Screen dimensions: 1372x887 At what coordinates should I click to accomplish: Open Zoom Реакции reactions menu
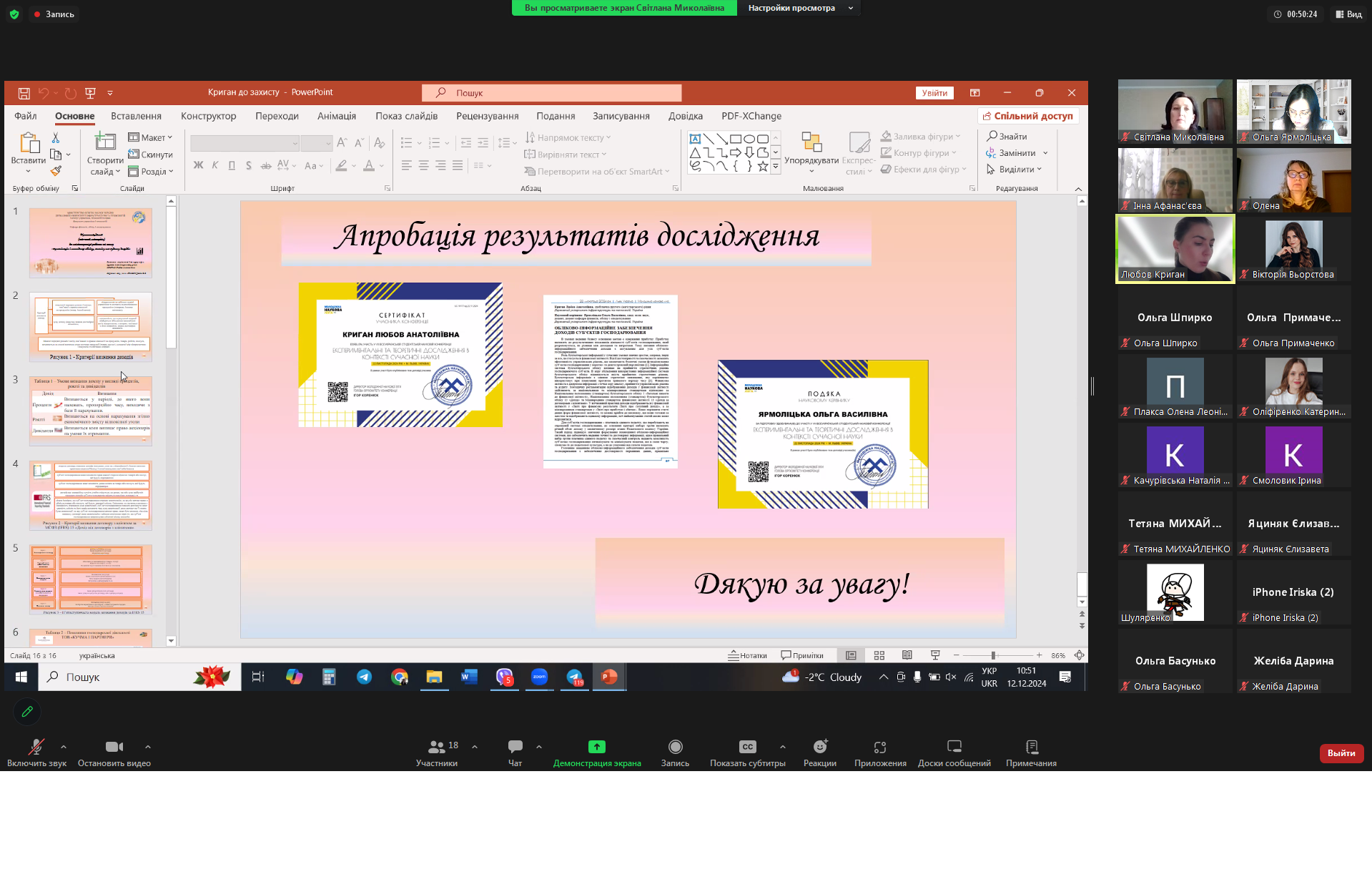(x=820, y=753)
